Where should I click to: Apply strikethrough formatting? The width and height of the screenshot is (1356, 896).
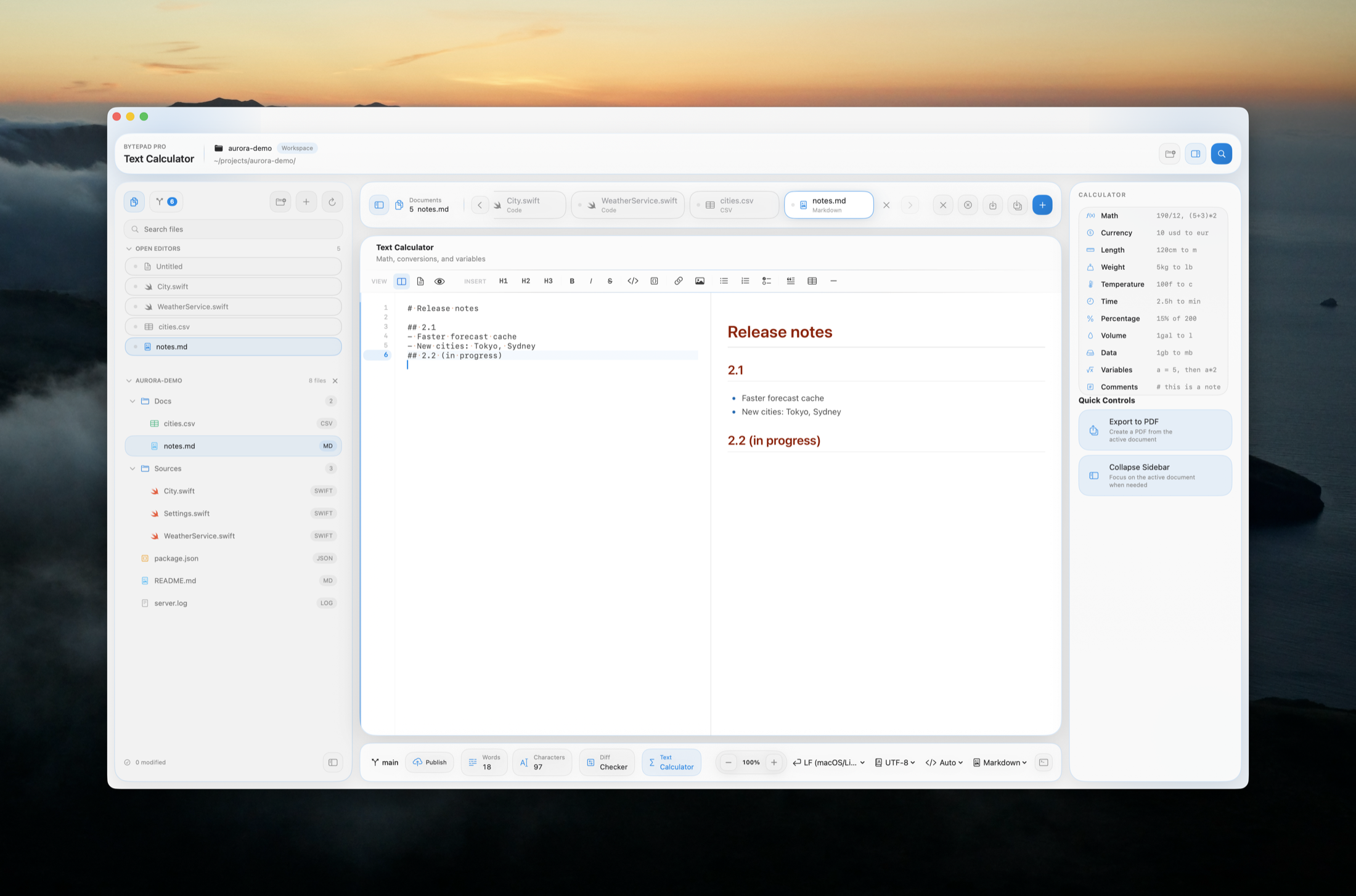(610, 281)
